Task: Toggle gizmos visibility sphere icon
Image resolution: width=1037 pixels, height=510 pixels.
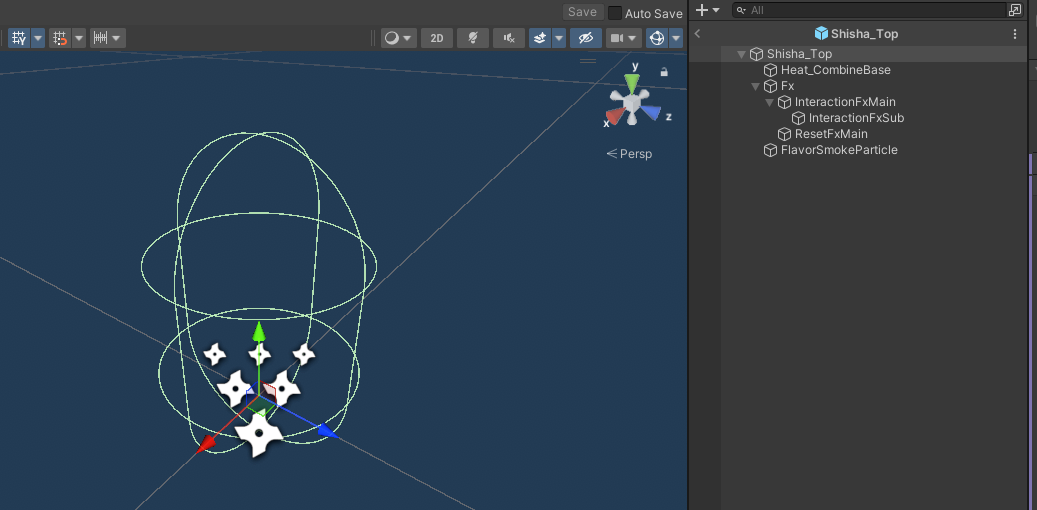Action: tap(657, 38)
